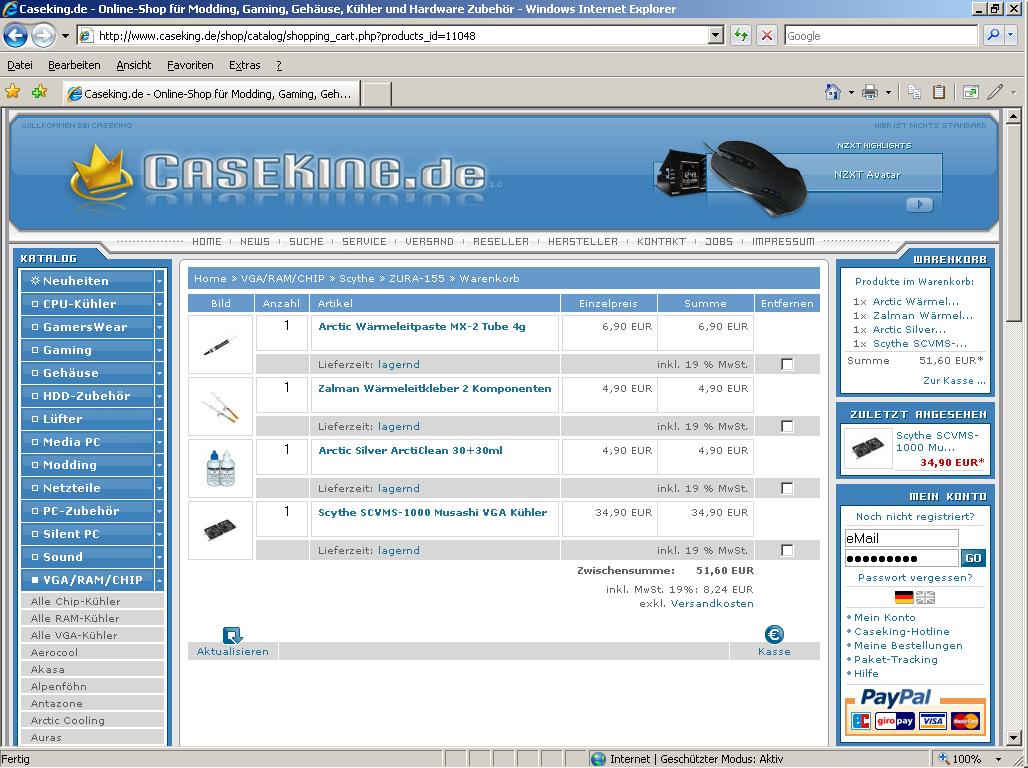1028x768 pixels.
Task: Click the browser Forward arrow button
Action: coord(43,35)
